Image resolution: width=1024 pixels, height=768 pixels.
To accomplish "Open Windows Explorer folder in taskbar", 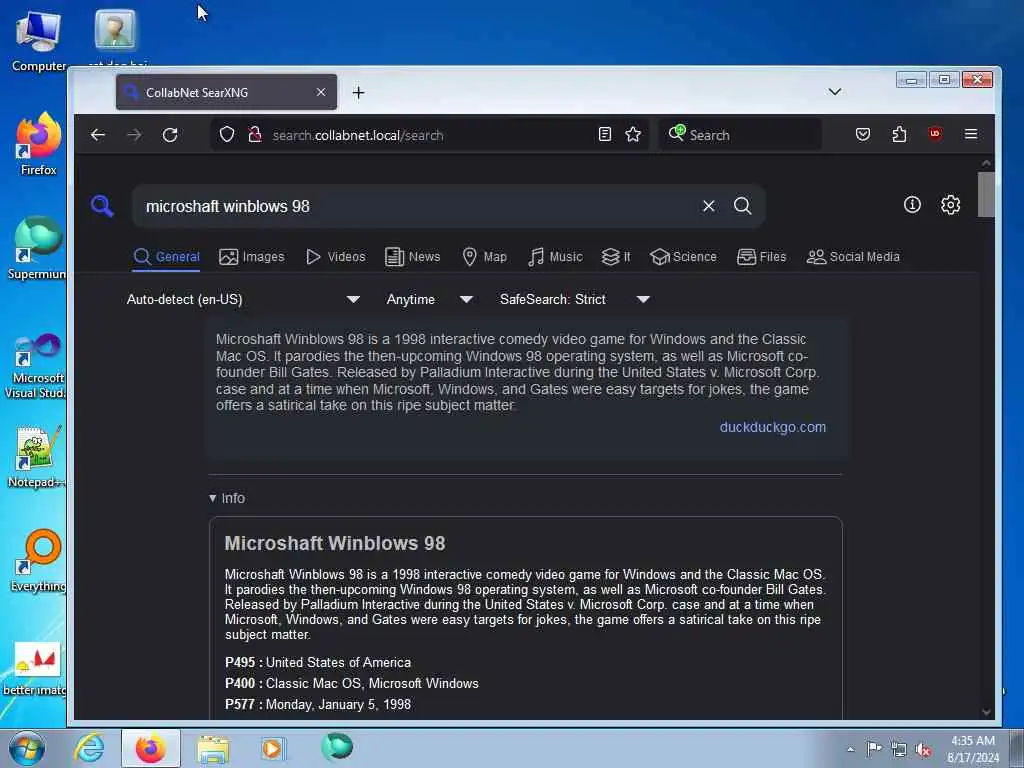I will tap(213, 748).
